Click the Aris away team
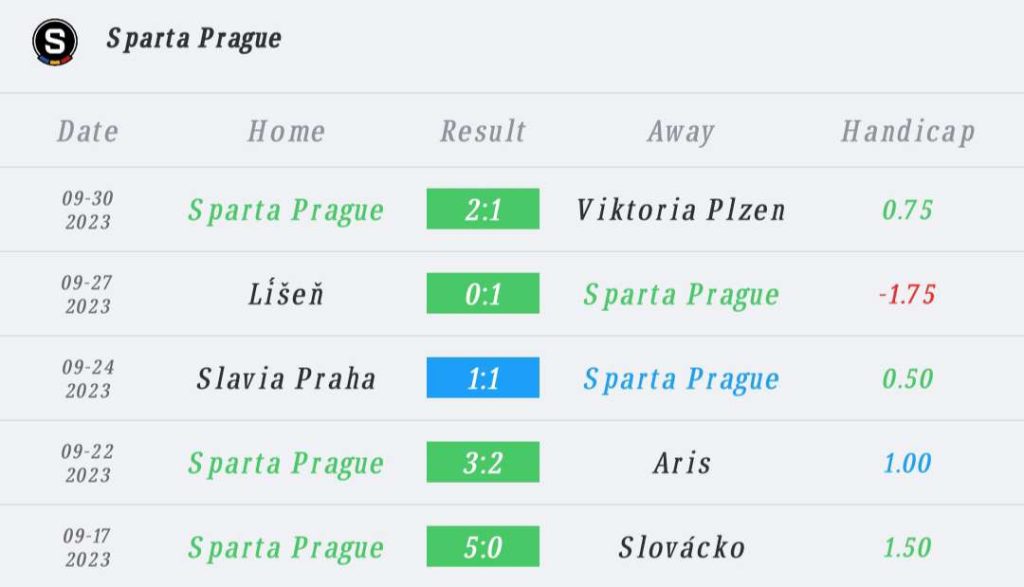This screenshot has width=1024, height=587. 681,463
